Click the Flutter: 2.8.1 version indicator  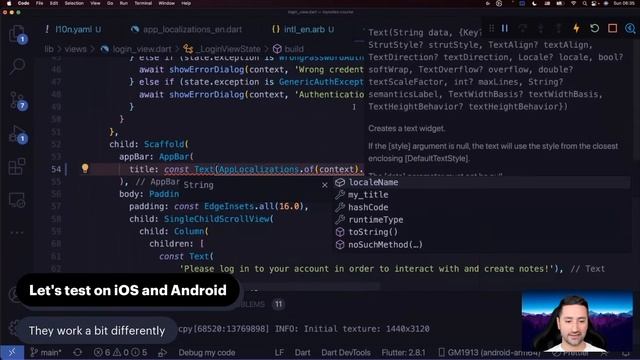pos(403,352)
